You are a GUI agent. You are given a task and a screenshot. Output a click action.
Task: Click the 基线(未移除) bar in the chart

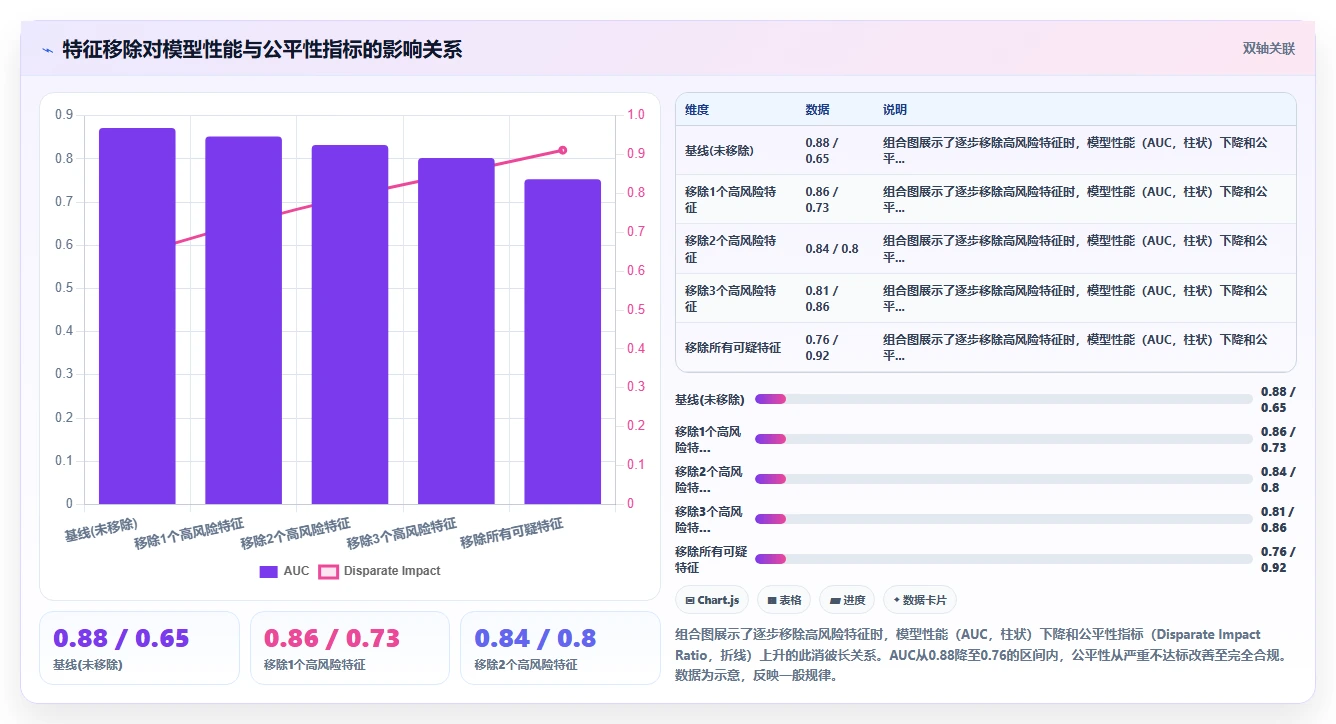click(x=137, y=316)
